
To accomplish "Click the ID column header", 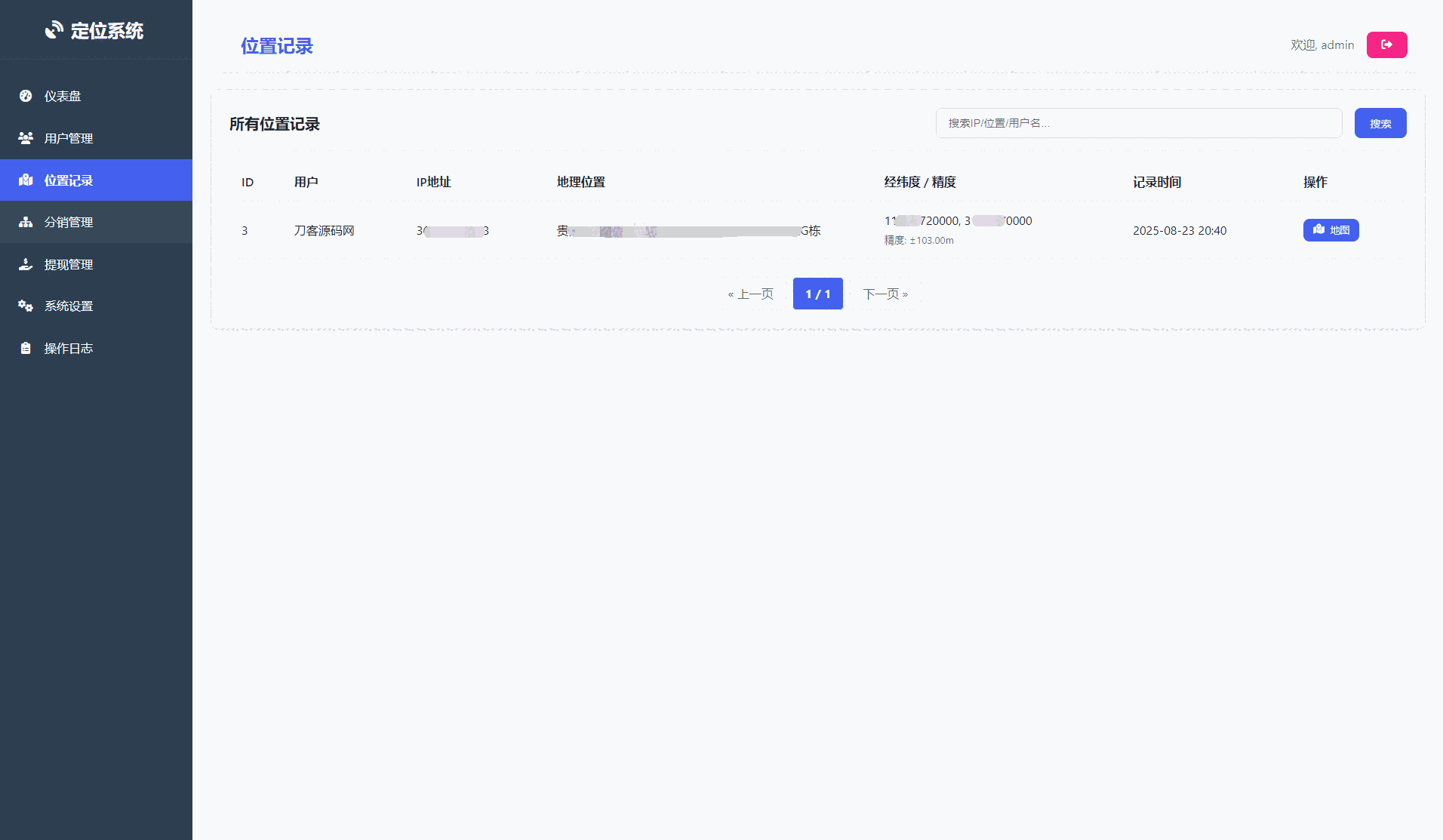I will (x=248, y=182).
